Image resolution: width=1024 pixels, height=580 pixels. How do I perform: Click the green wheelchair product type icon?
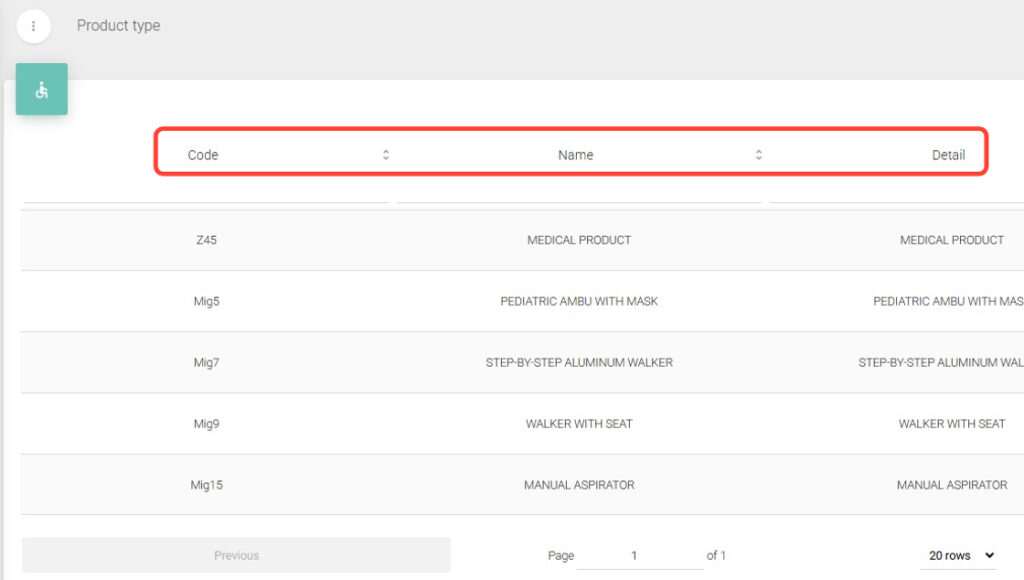(42, 90)
